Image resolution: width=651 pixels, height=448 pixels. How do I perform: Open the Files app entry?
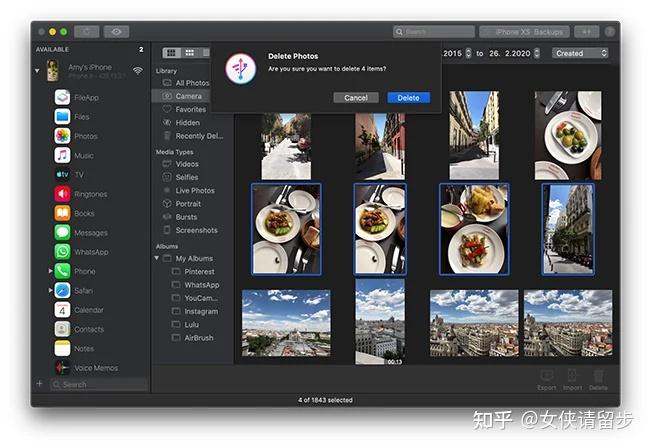point(72,117)
